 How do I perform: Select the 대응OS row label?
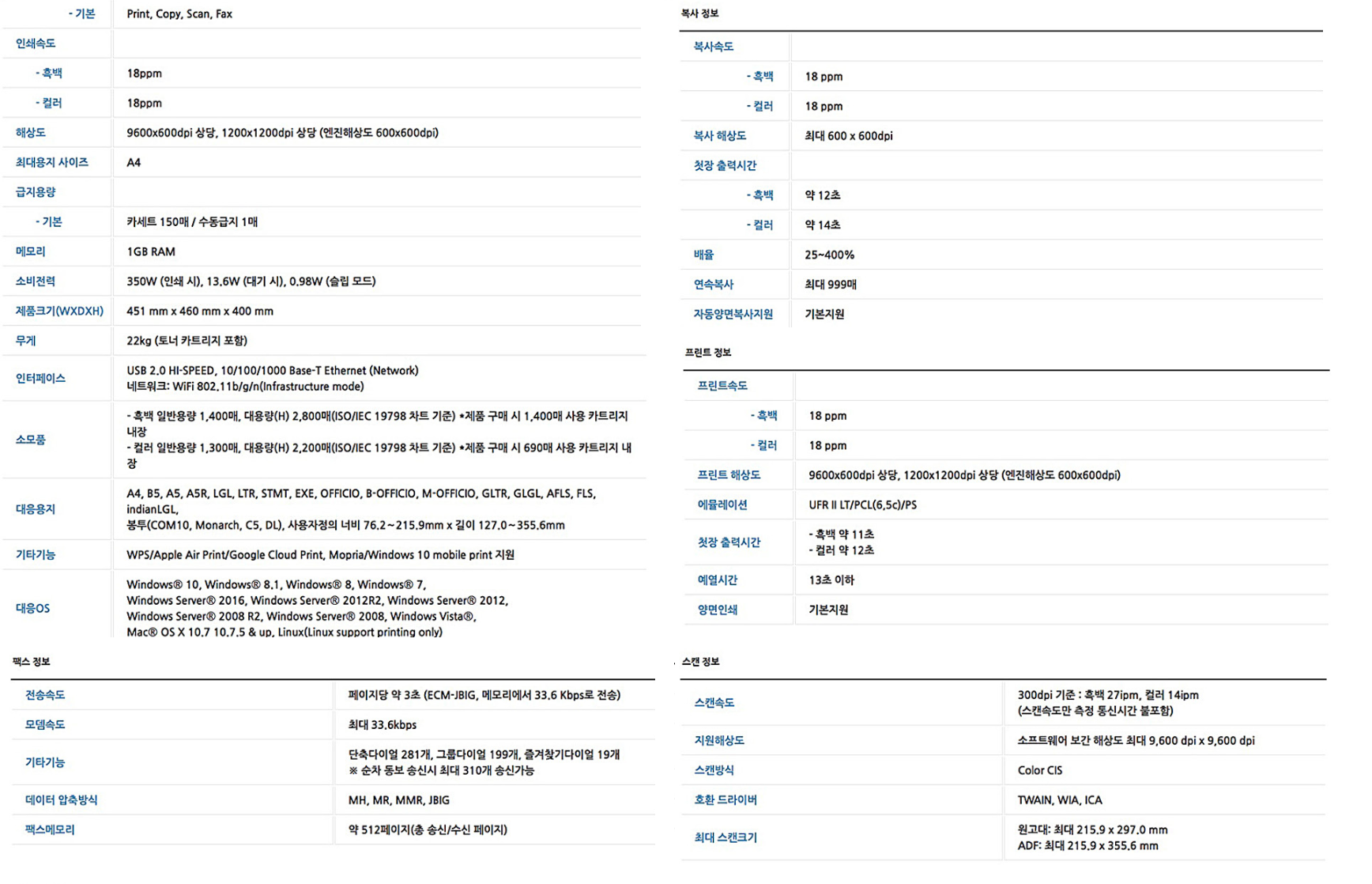pos(32,608)
